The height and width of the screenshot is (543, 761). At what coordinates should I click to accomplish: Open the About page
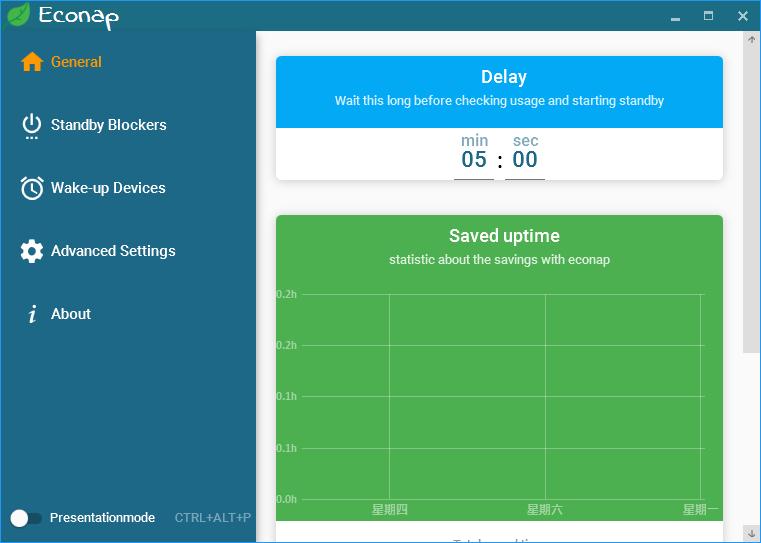point(71,314)
